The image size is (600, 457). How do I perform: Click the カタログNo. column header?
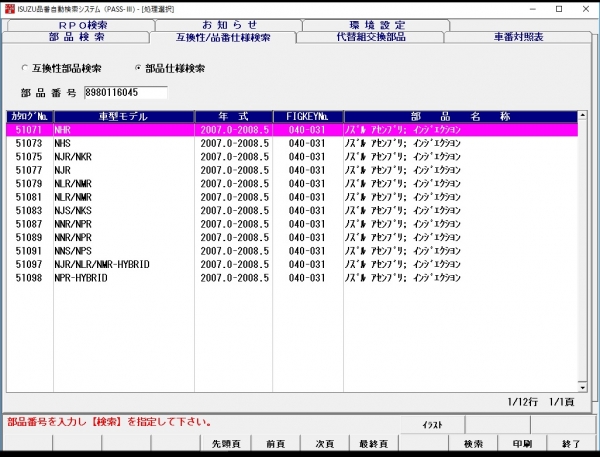(30, 116)
